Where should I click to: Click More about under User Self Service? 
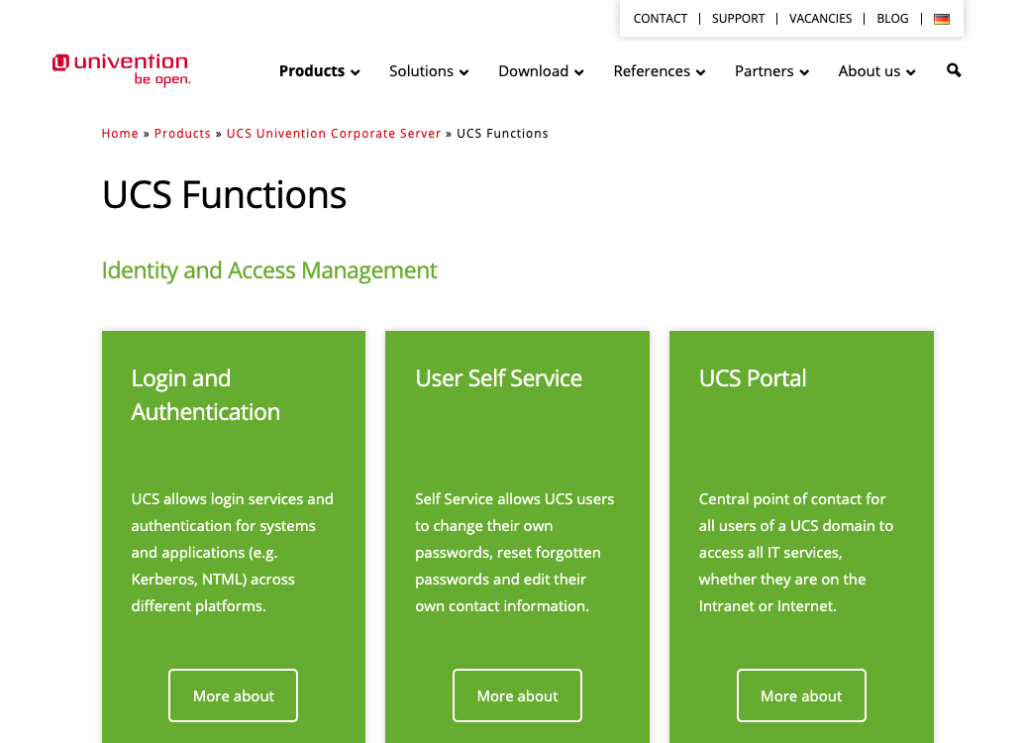point(517,696)
